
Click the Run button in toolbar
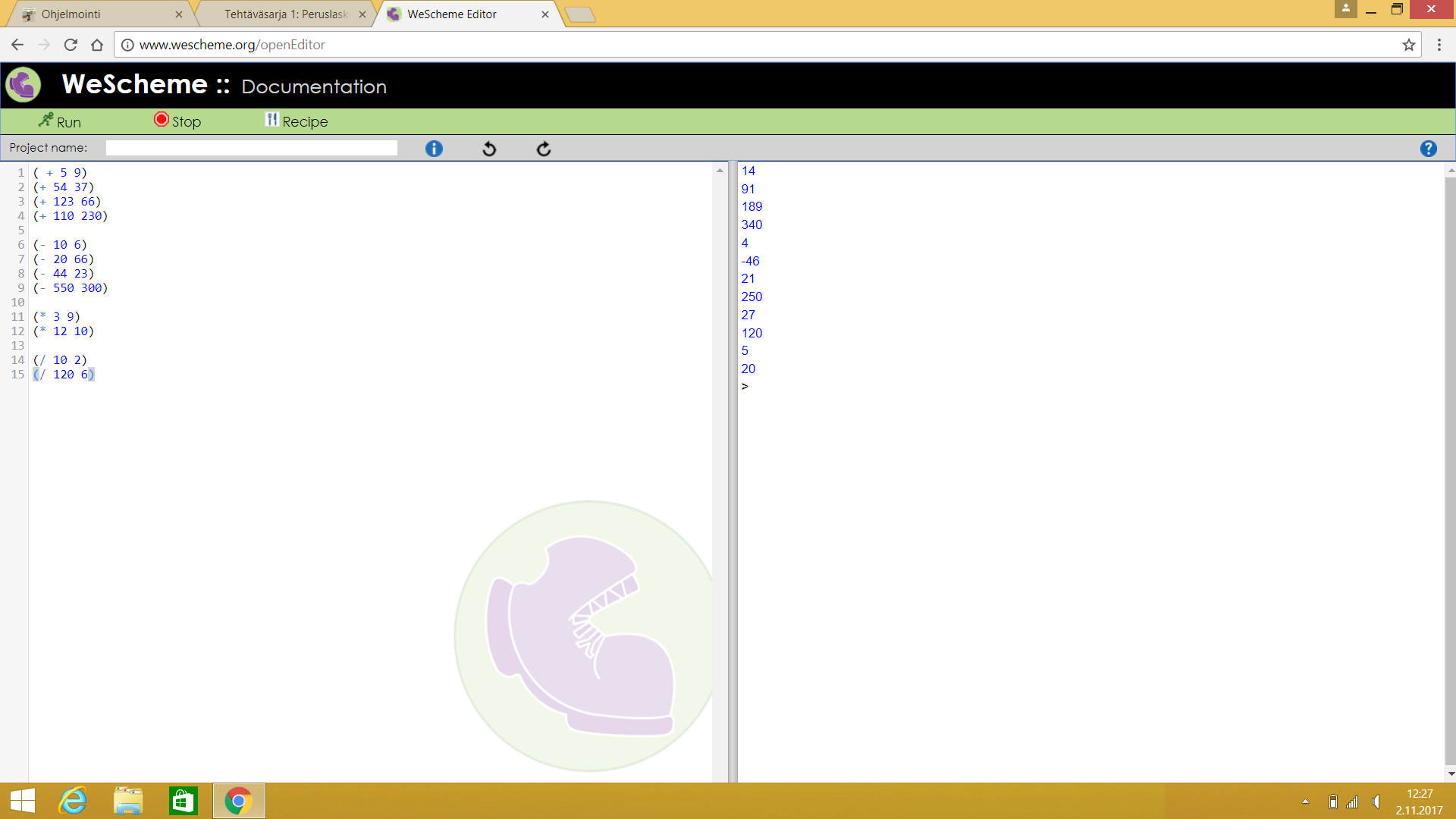pos(60,121)
